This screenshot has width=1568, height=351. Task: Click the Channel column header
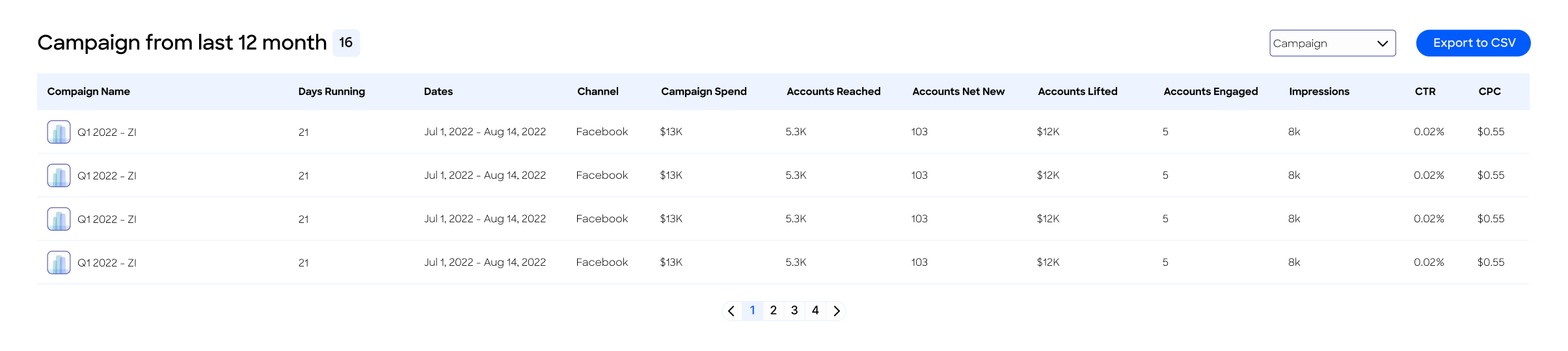pyautogui.click(x=597, y=92)
